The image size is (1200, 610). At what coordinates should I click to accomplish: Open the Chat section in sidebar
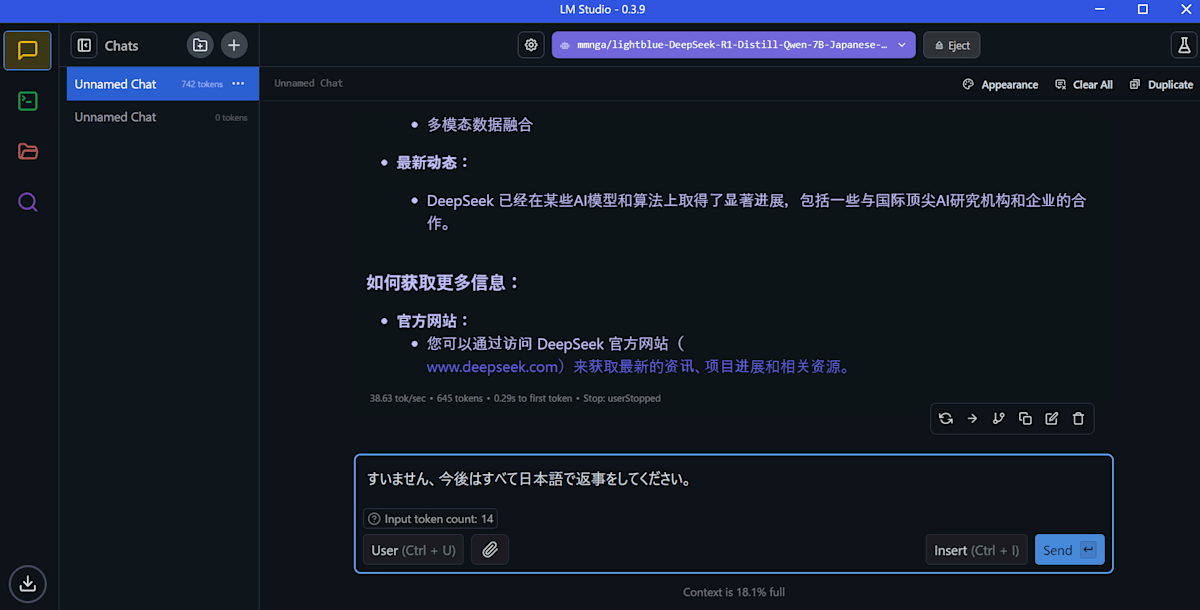28,50
